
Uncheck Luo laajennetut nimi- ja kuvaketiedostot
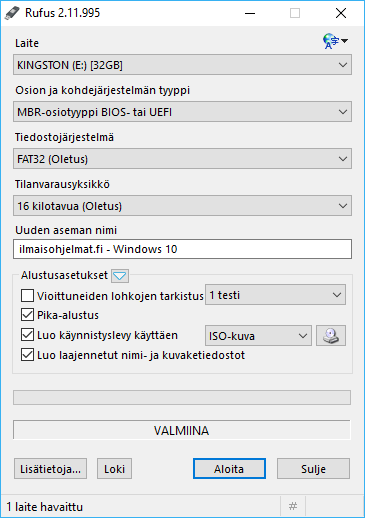tap(27, 355)
